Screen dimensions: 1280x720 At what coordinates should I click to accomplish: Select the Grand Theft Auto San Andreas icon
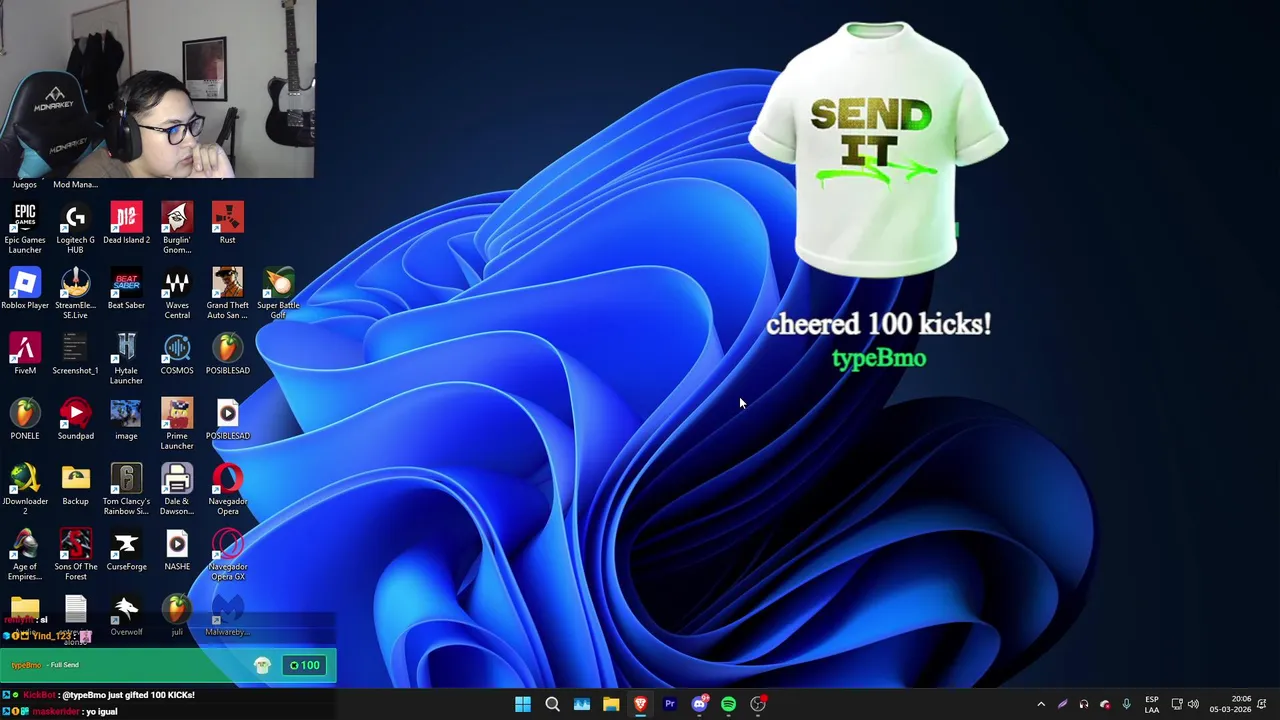click(227, 293)
